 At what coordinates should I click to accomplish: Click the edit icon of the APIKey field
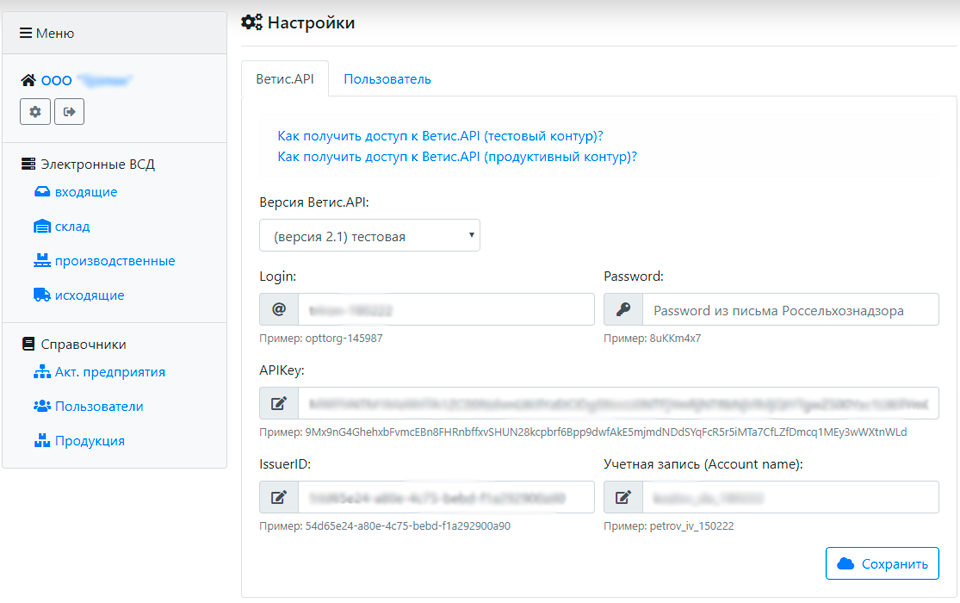(x=279, y=403)
